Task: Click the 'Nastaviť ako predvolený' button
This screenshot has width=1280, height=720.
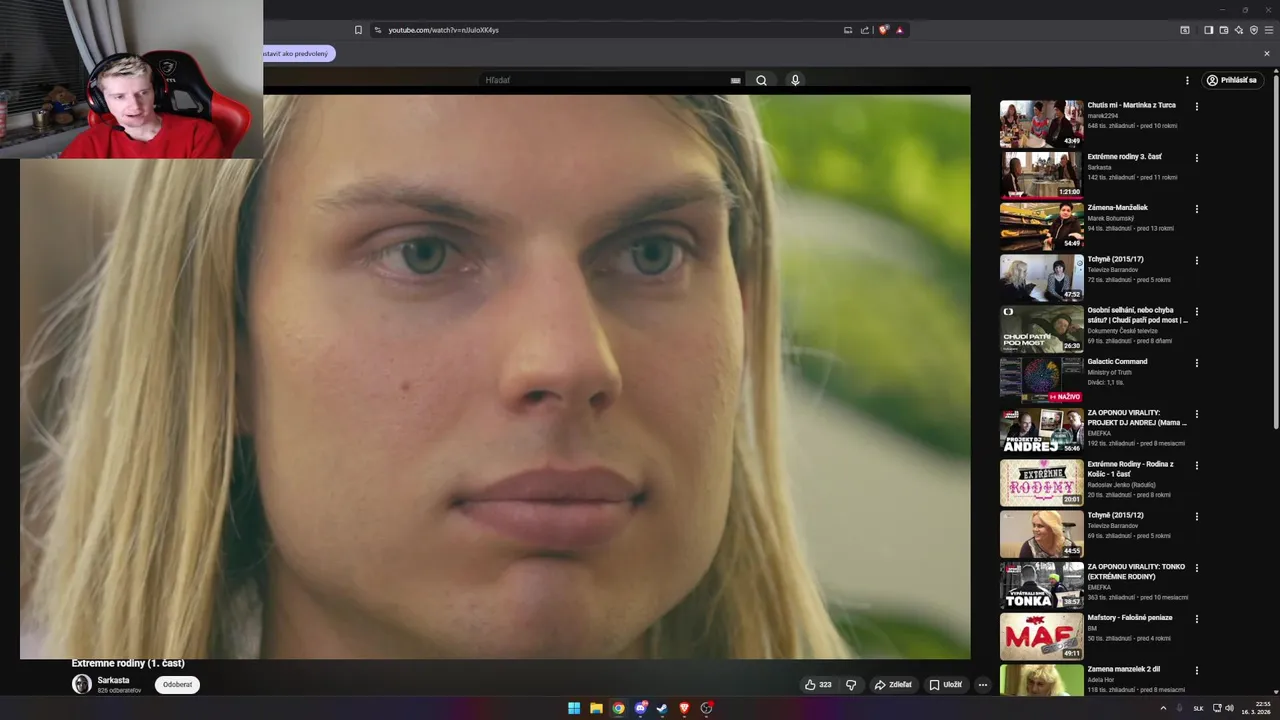Action: (298, 53)
